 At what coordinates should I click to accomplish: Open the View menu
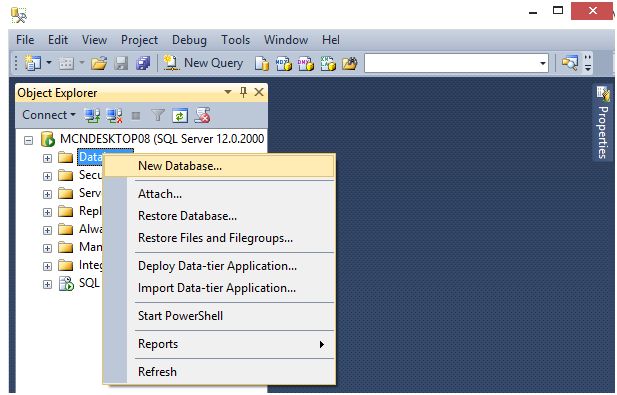coord(94,40)
